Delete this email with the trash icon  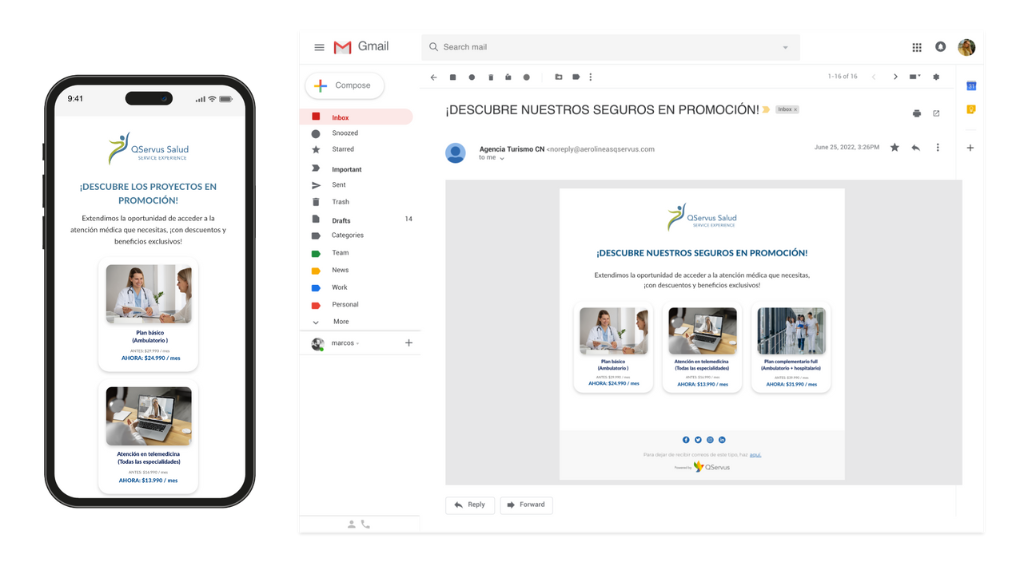(490, 77)
